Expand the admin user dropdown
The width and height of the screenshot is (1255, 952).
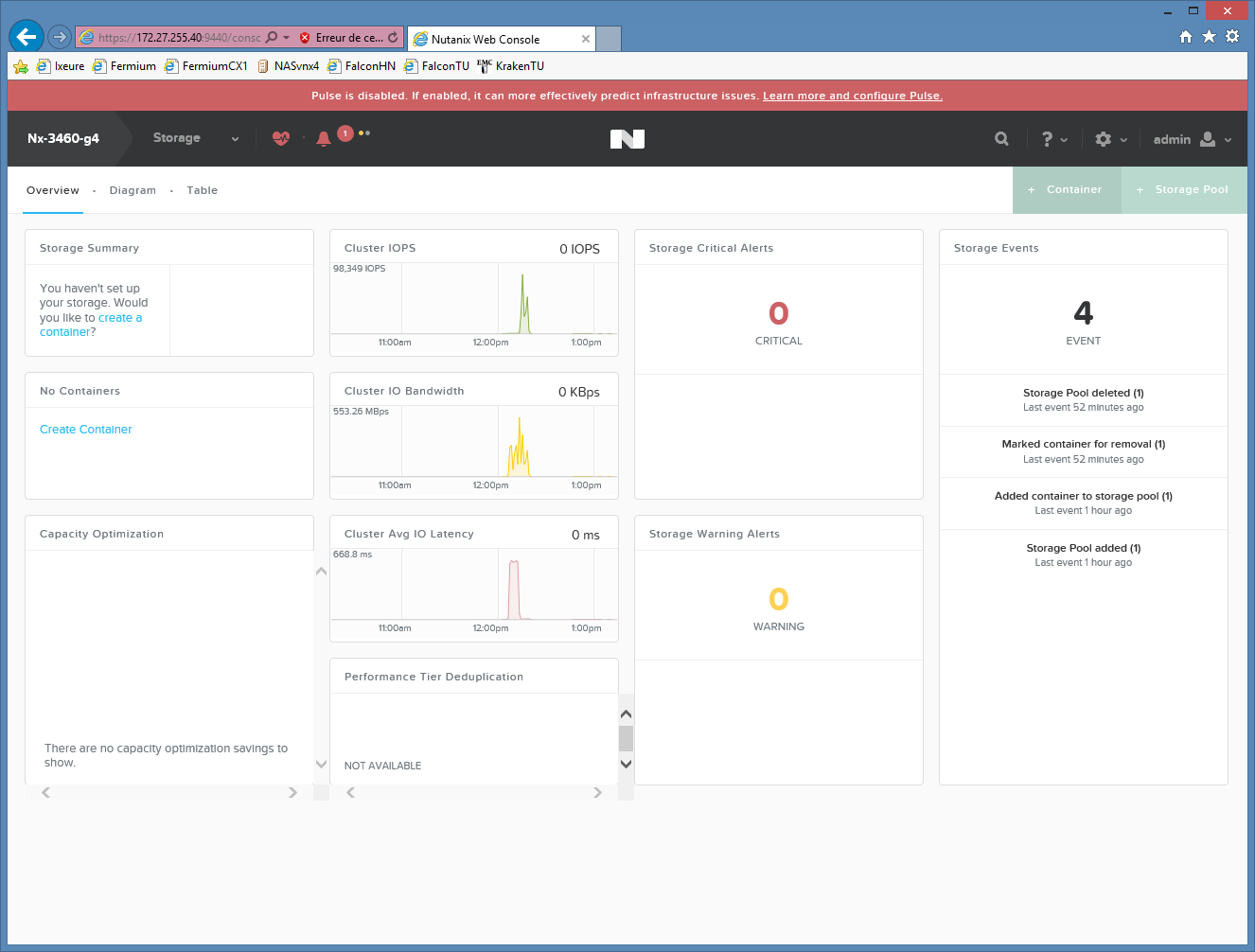1192,139
